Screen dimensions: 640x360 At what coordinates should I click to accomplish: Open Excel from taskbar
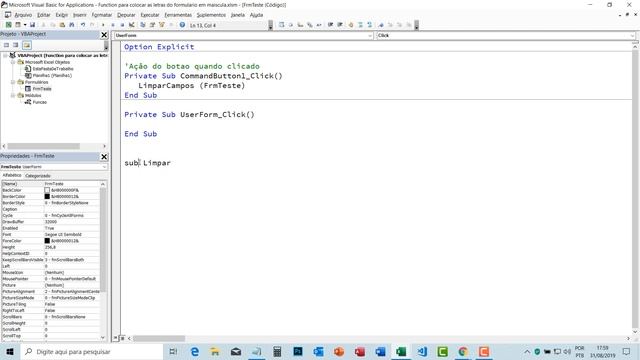(401, 351)
